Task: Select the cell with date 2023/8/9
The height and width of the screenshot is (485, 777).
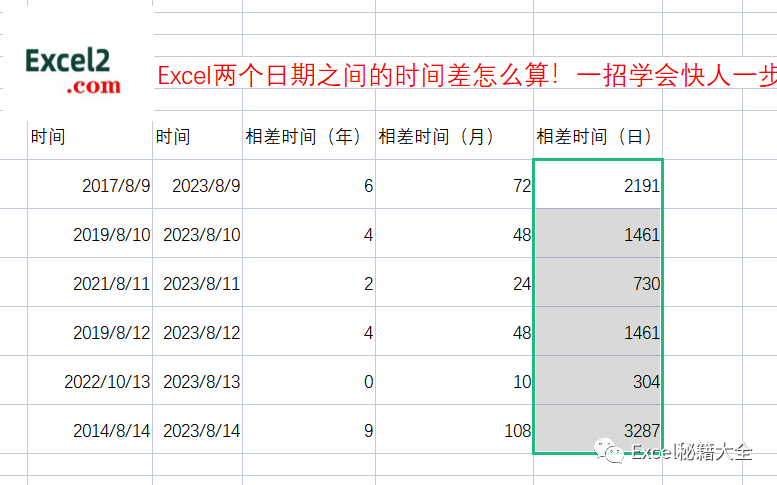Action: (x=198, y=184)
